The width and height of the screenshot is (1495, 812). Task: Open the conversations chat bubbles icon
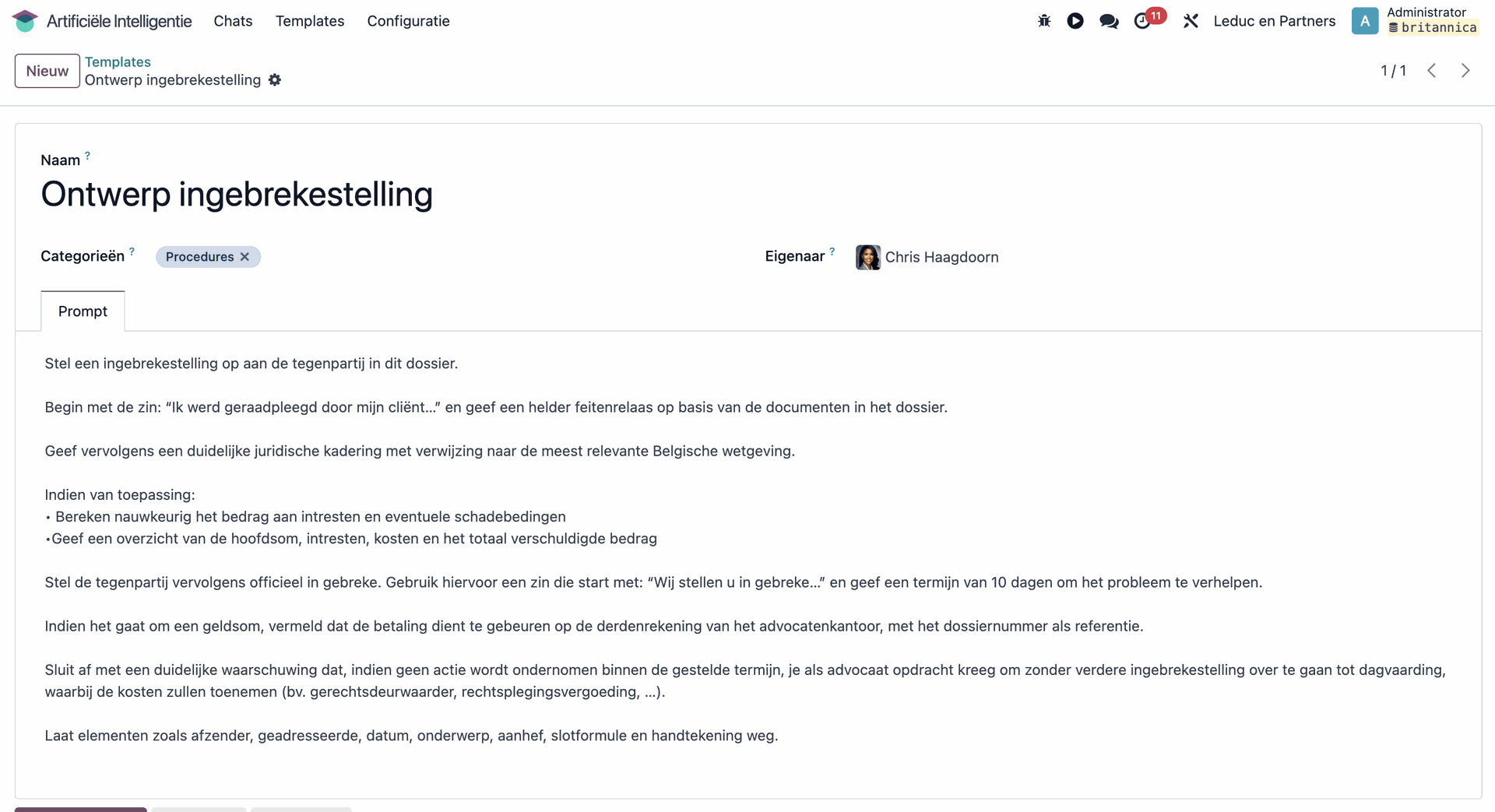[1109, 21]
